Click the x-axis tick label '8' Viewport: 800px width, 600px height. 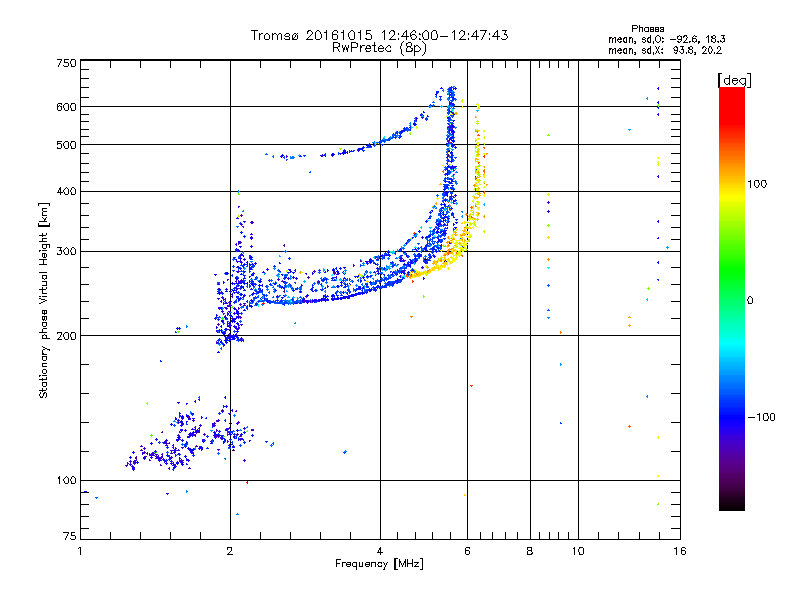(530, 551)
